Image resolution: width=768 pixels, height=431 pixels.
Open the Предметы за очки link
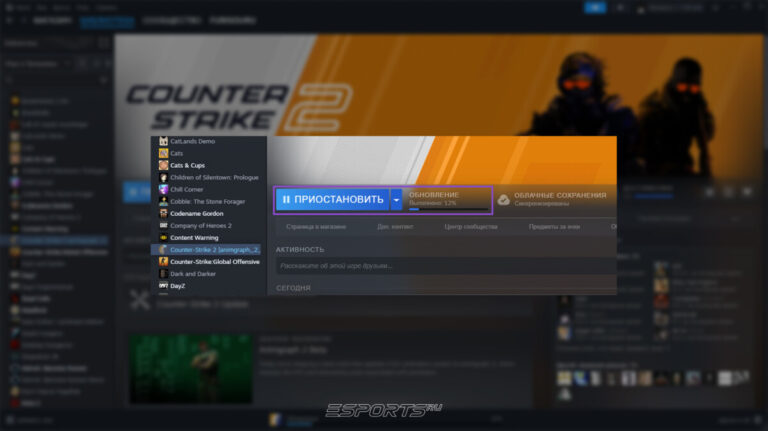coord(554,227)
